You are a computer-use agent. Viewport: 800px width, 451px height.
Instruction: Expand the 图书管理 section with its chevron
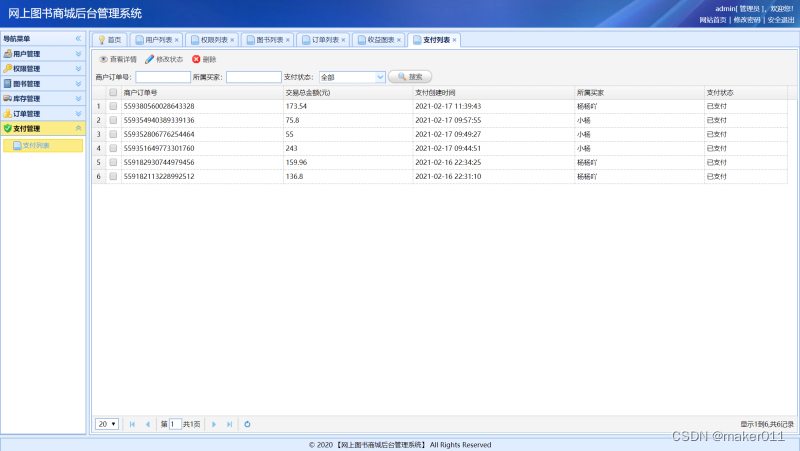coord(78,83)
